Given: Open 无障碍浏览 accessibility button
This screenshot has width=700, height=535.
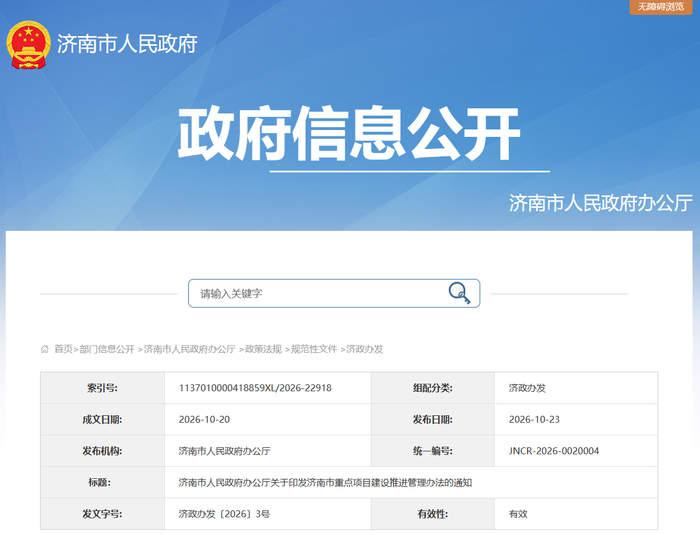Looking at the screenshot, I should pyautogui.click(x=661, y=7).
